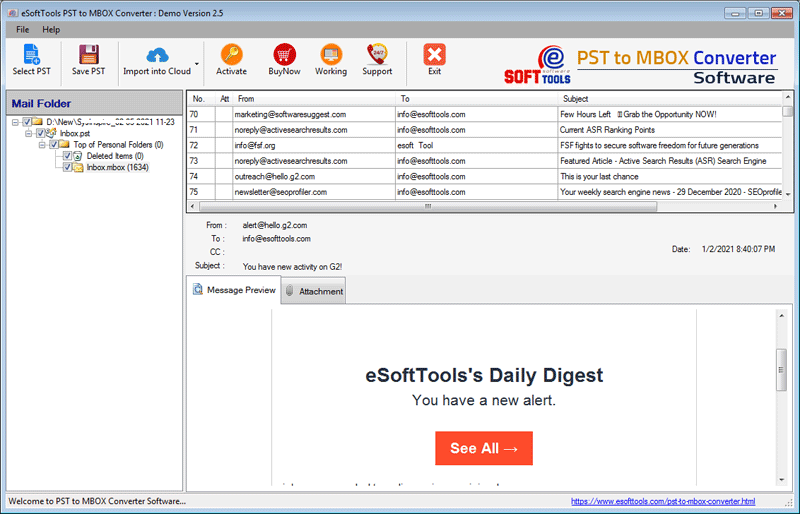The height and width of the screenshot is (514, 800).
Task: Click the BuyNow shopping cart icon
Action: tap(284, 54)
